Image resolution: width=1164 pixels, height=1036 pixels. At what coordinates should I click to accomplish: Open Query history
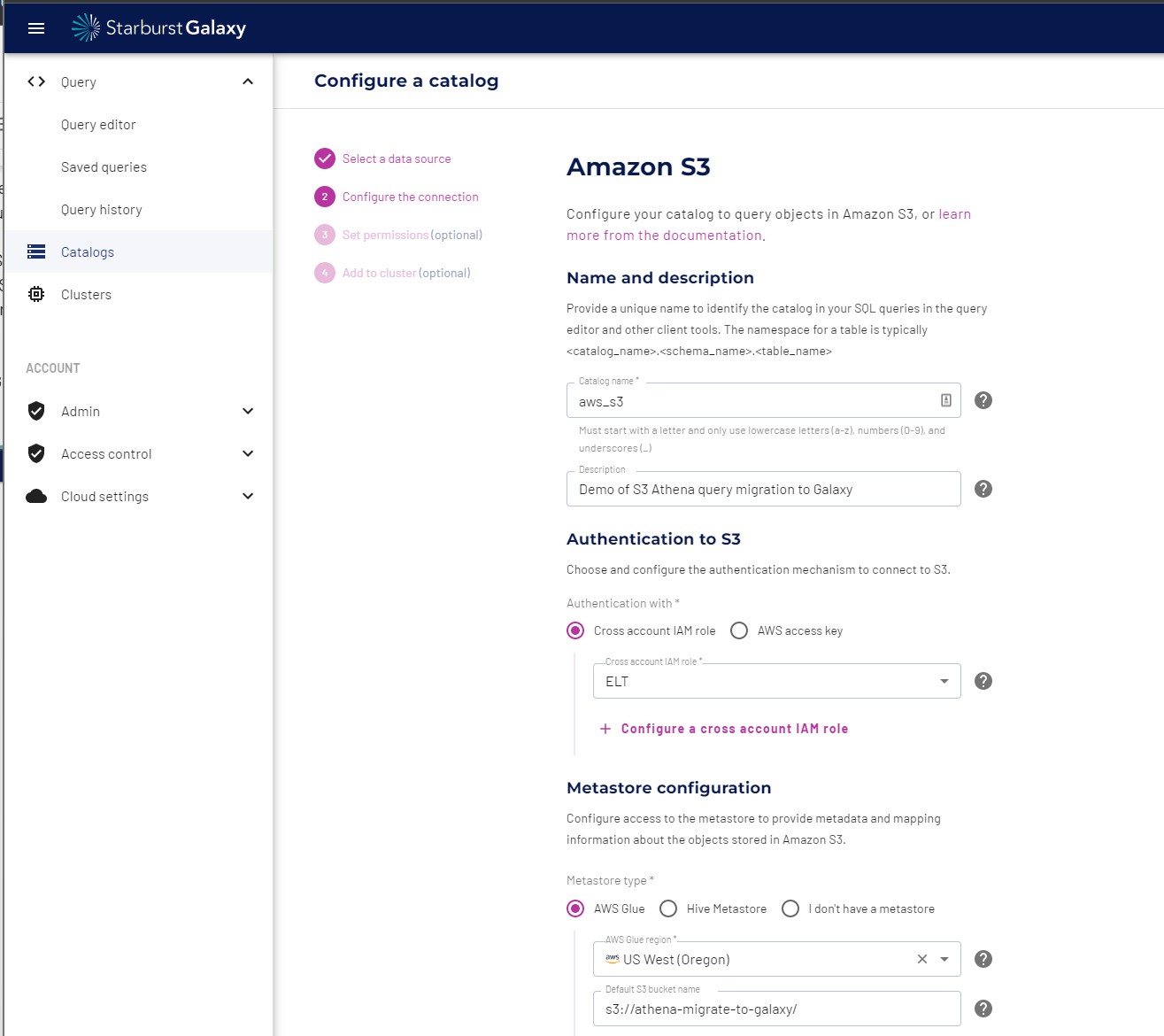(x=101, y=210)
